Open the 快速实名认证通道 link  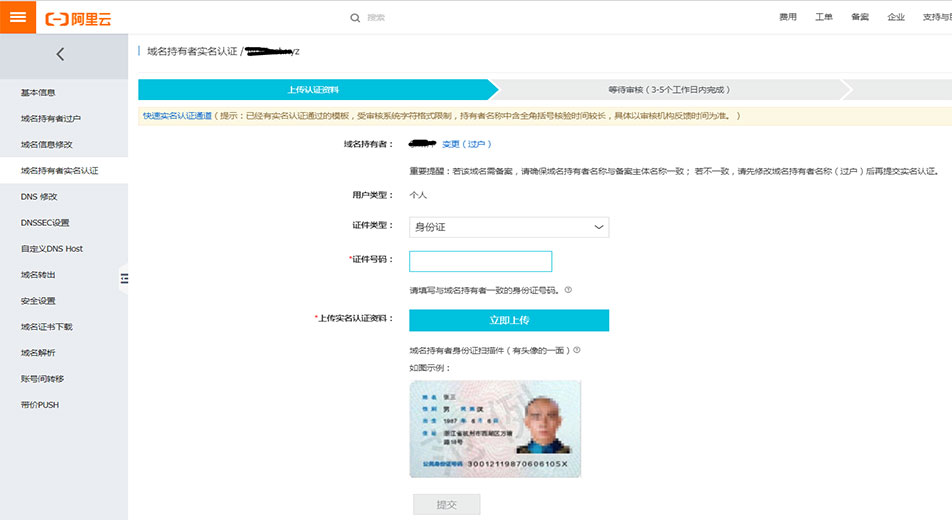(x=177, y=116)
